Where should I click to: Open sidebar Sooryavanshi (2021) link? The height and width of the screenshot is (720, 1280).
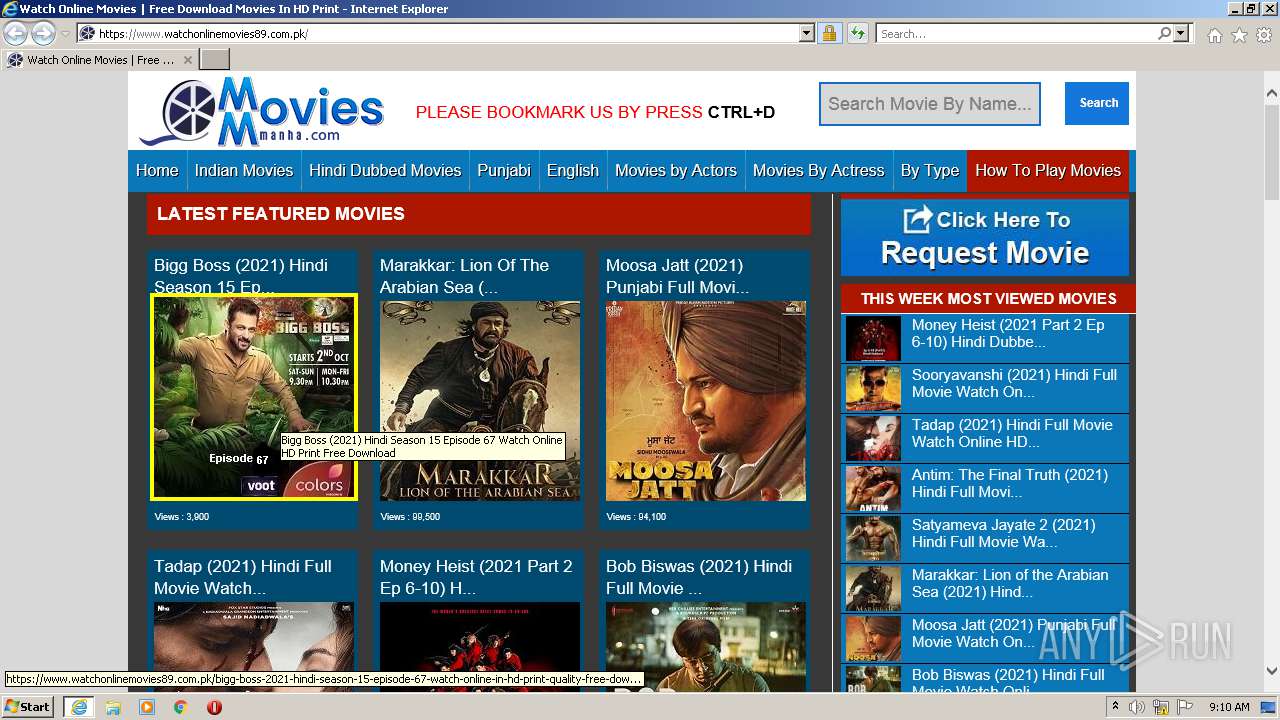tap(1014, 383)
